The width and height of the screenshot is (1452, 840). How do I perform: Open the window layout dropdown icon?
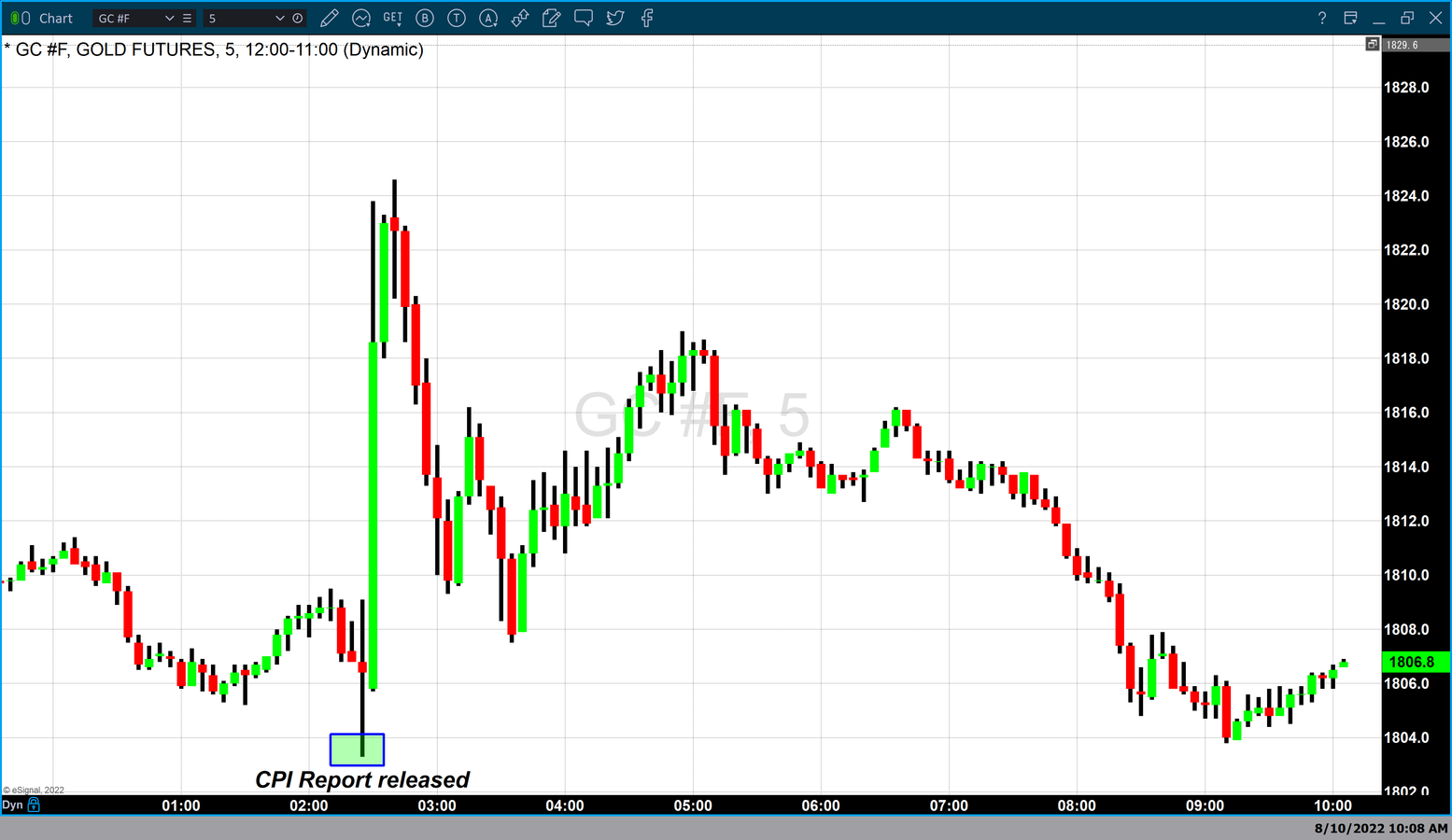1350,18
